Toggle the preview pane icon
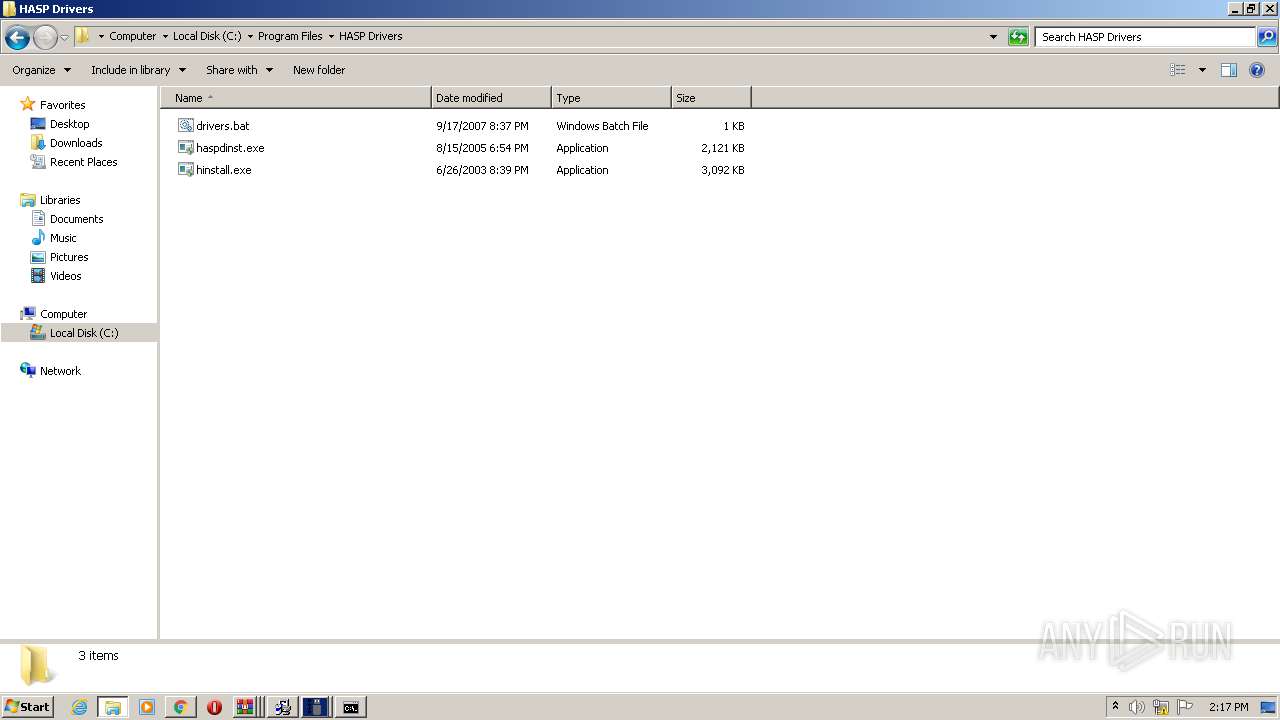This screenshot has height=720, width=1280. coord(1229,70)
